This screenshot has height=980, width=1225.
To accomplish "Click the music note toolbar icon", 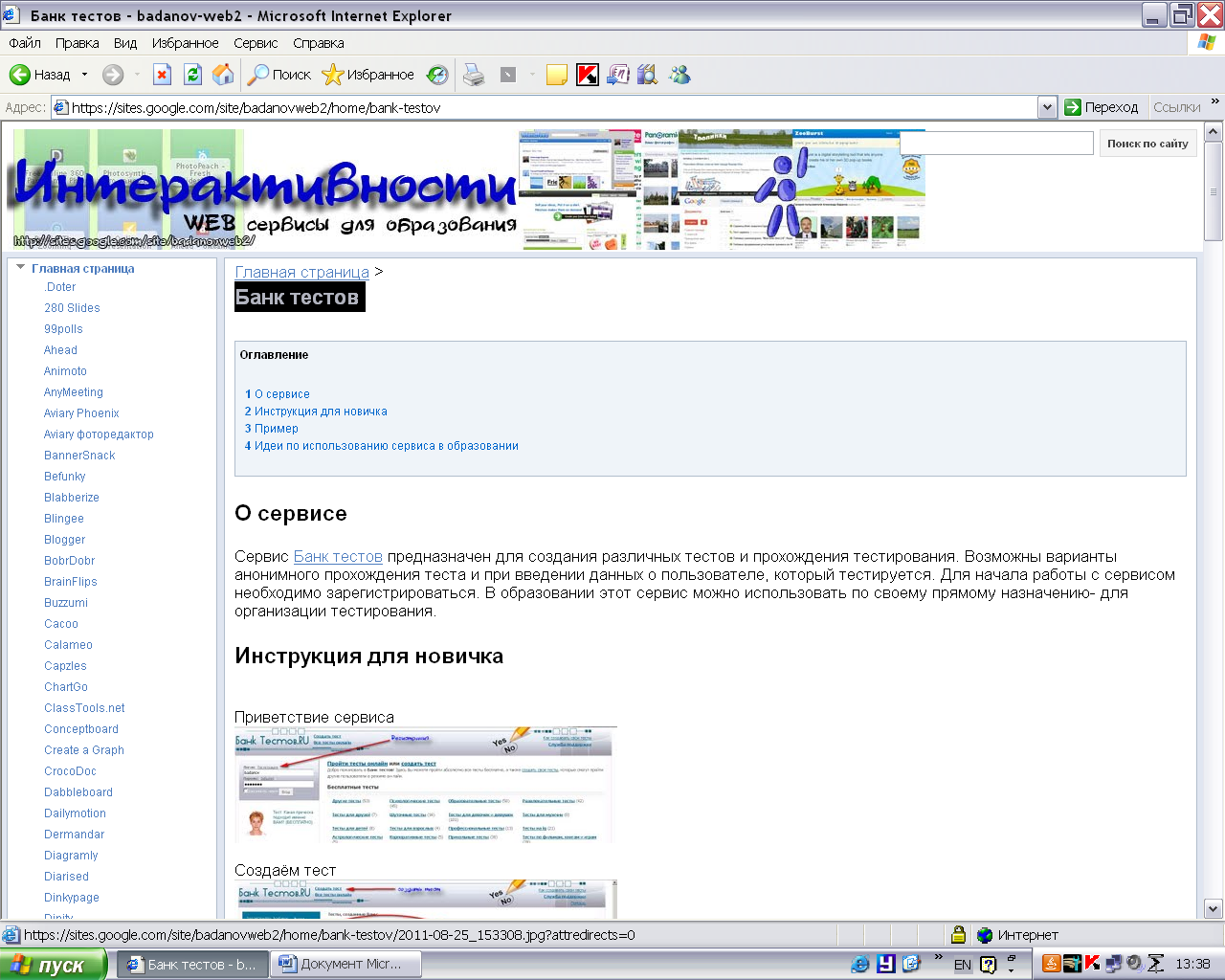I will click(618, 75).
